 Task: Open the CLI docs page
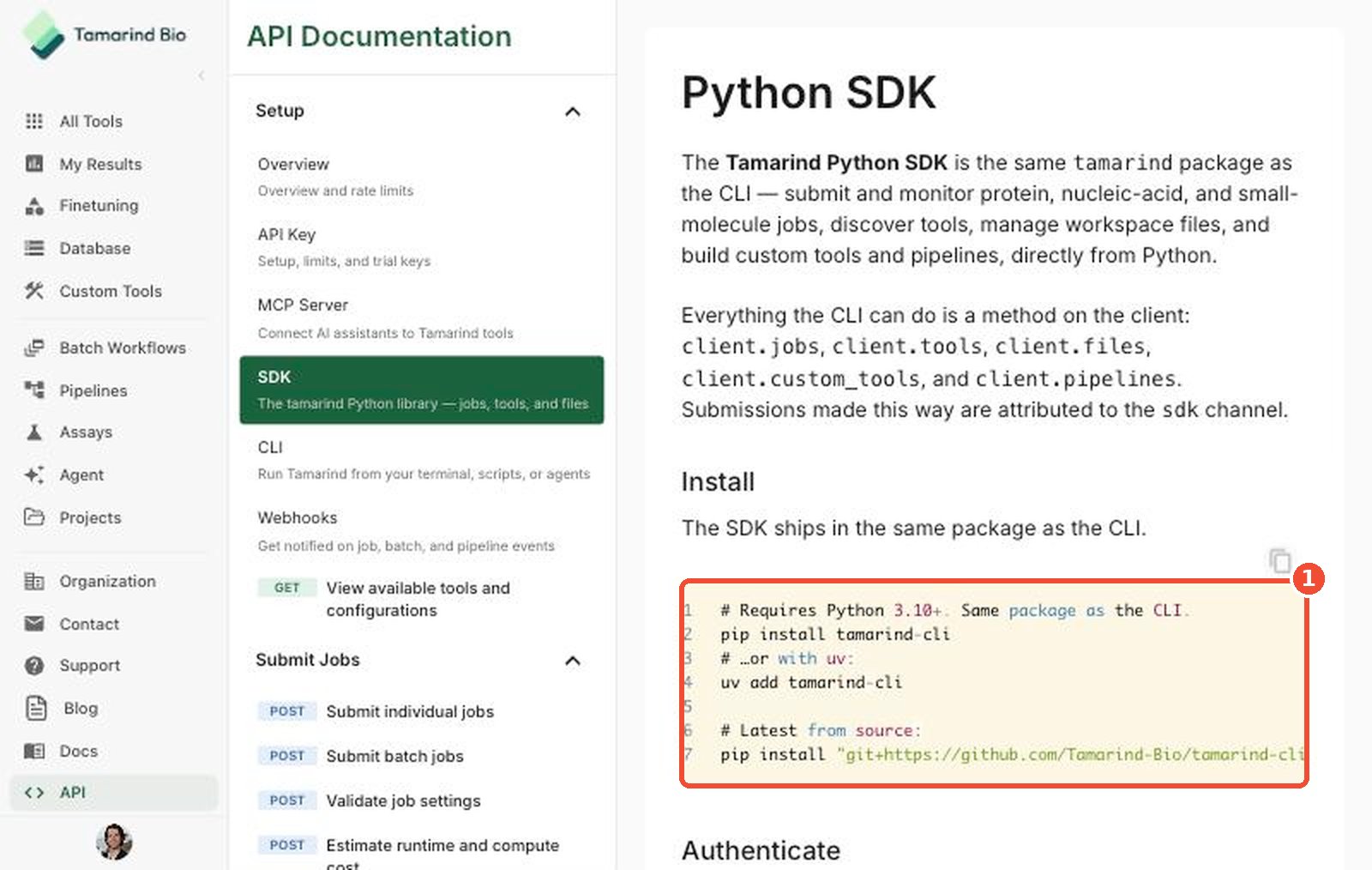pyautogui.click(x=421, y=460)
